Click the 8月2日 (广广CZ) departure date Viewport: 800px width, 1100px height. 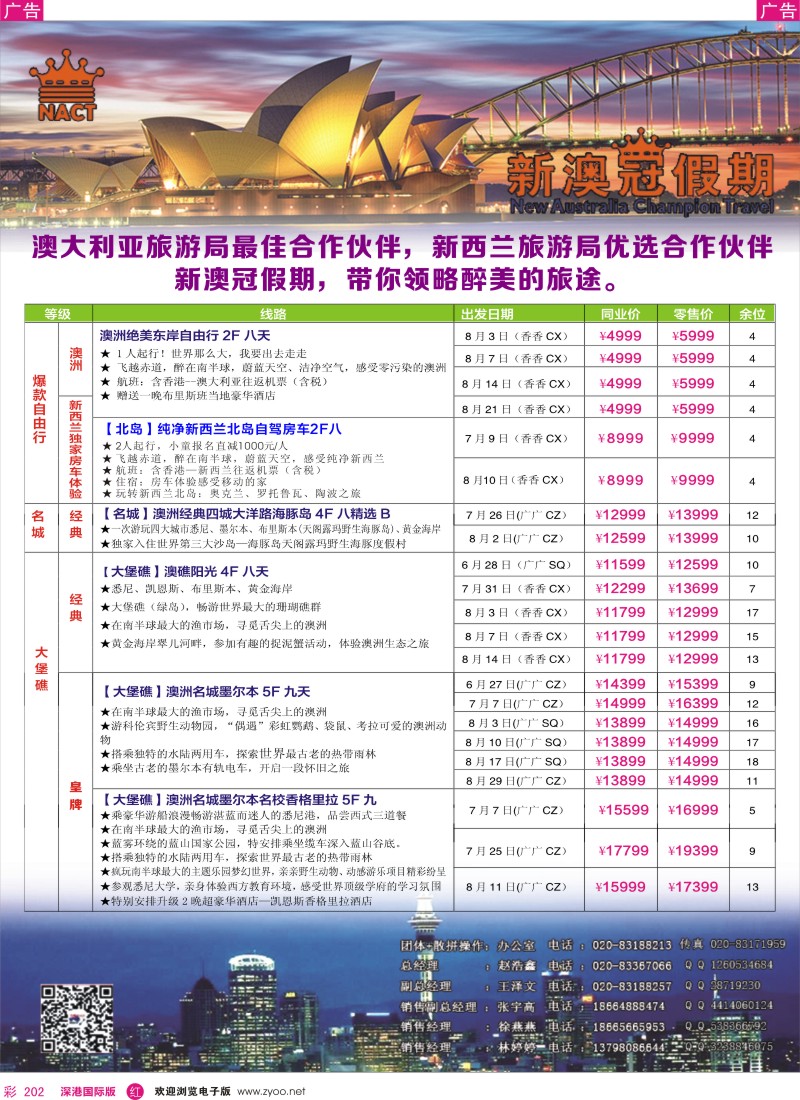pos(516,539)
